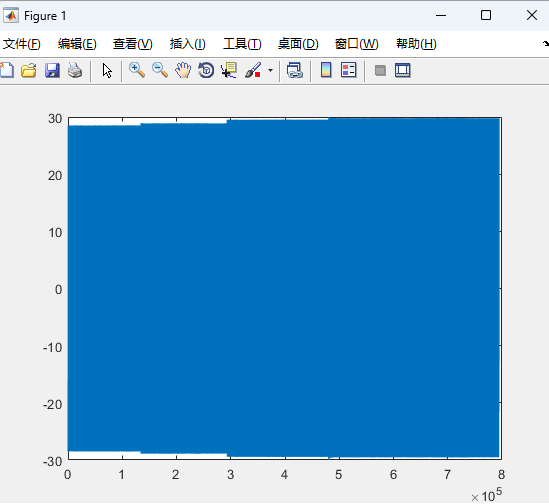Screen dimensions: 549x504
Task: Click the New Figure icon
Action: click(6, 70)
